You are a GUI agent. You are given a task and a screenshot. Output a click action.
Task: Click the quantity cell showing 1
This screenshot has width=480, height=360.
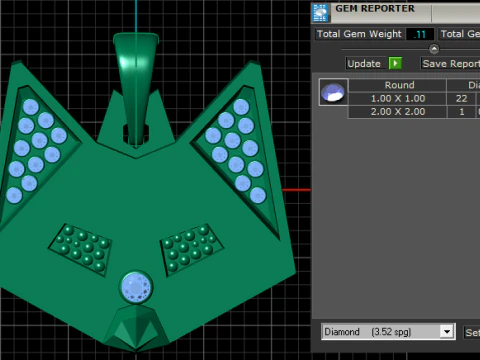(461, 112)
